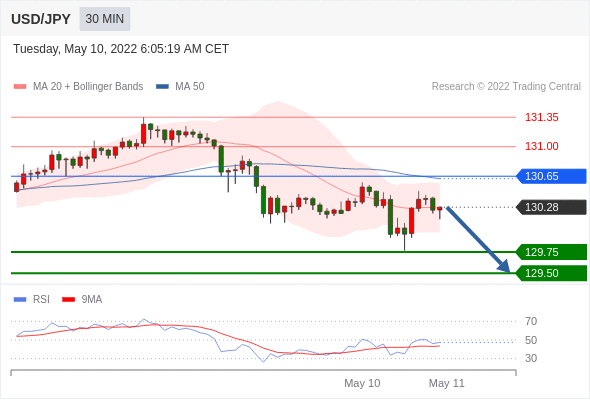590x400 pixels.
Task: Click the May 10 date axis label
Action: click(362, 383)
